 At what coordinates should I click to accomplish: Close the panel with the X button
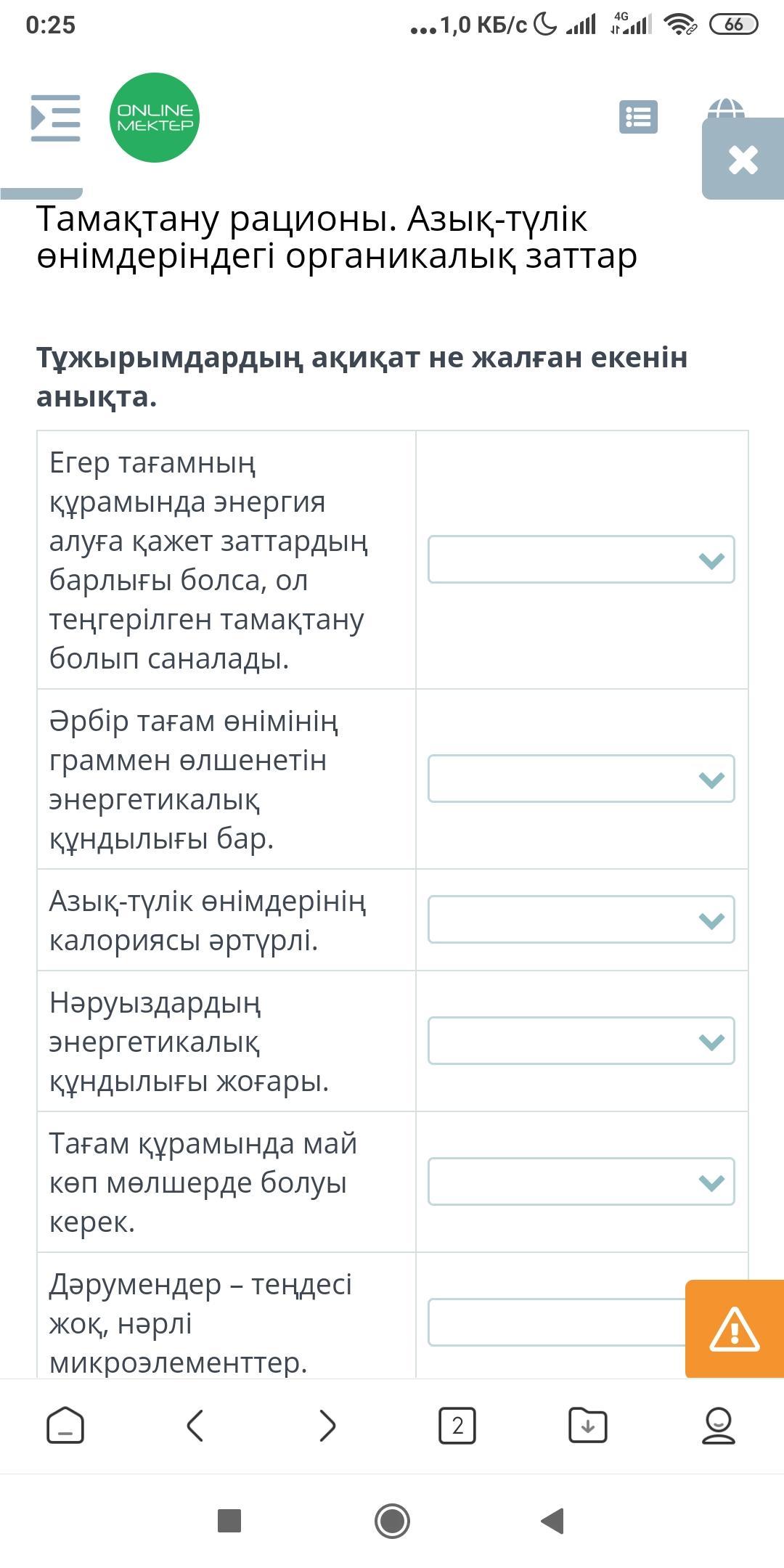(x=743, y=159)
